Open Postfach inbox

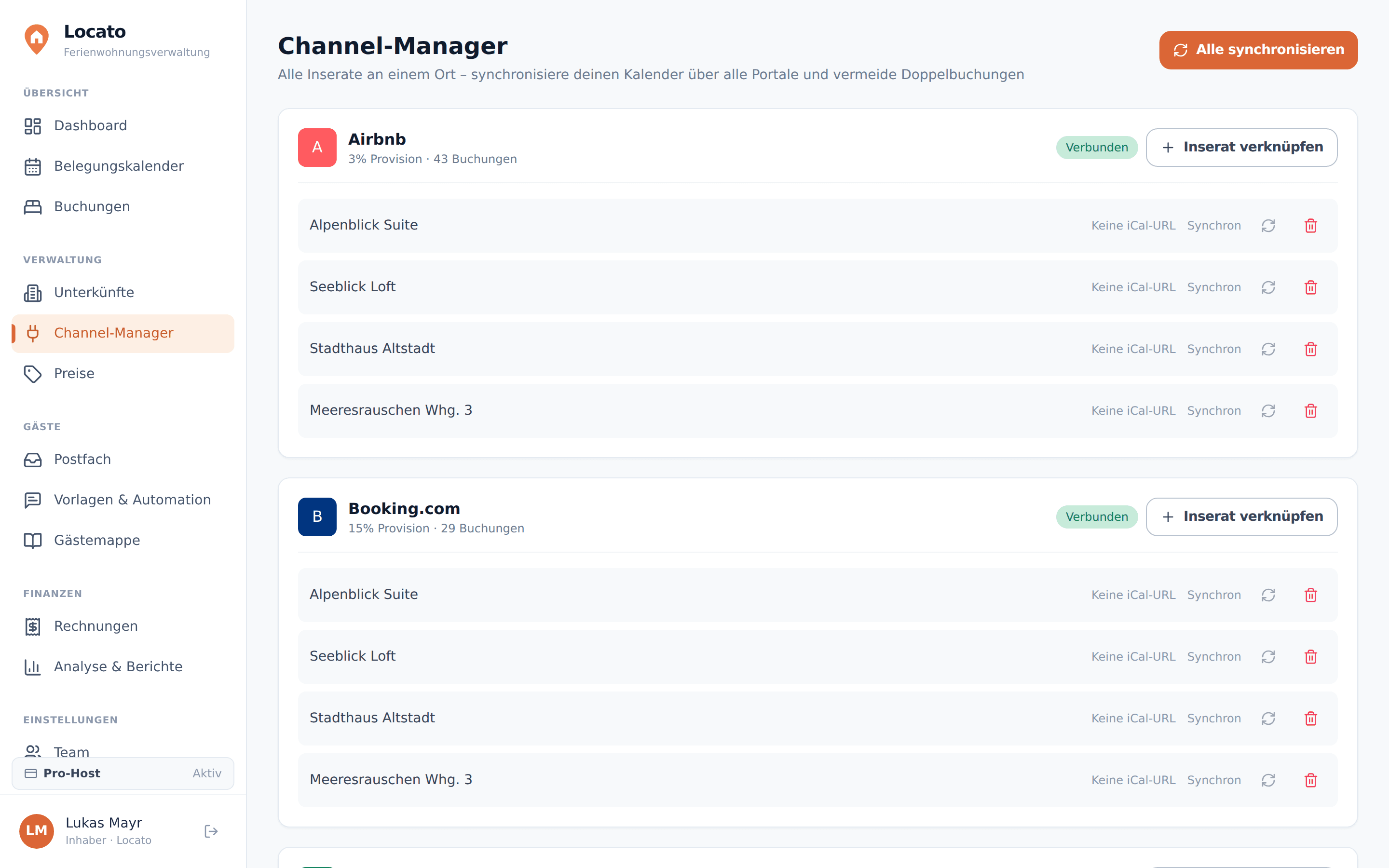coord(123,459)
